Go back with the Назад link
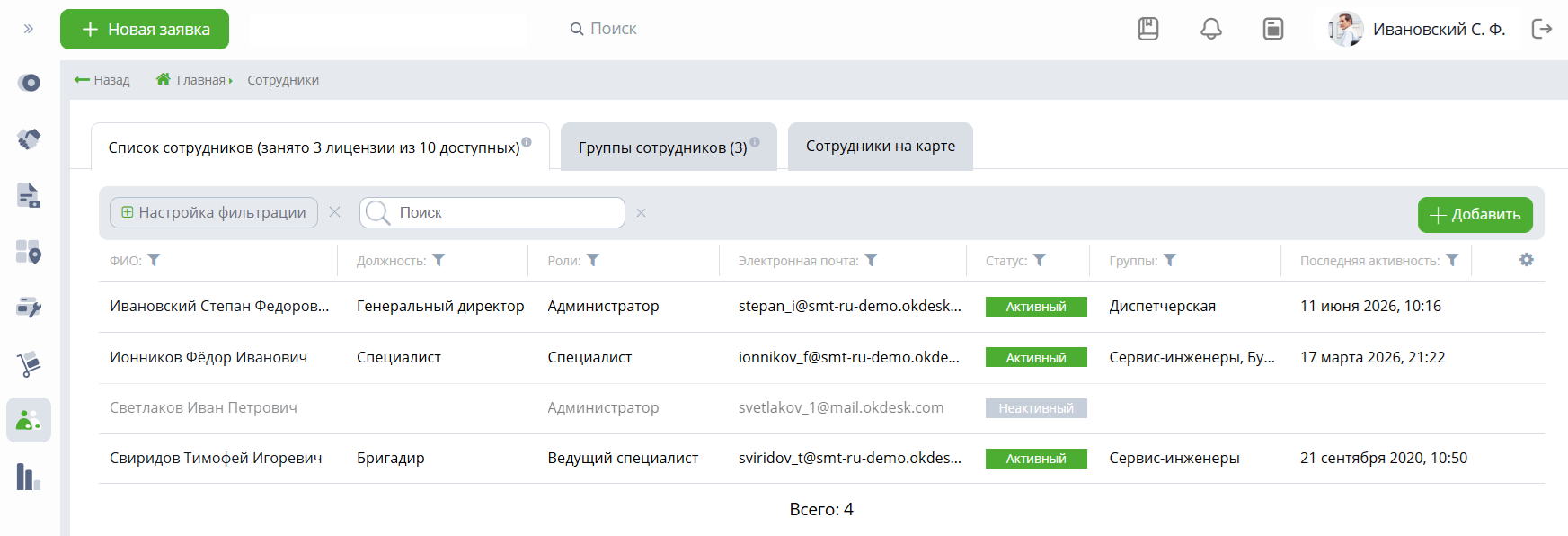 102,80
